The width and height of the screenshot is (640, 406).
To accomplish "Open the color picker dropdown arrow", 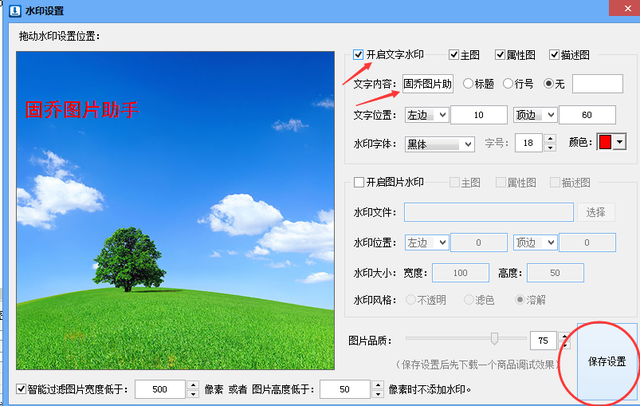I will tap(620, 142).
